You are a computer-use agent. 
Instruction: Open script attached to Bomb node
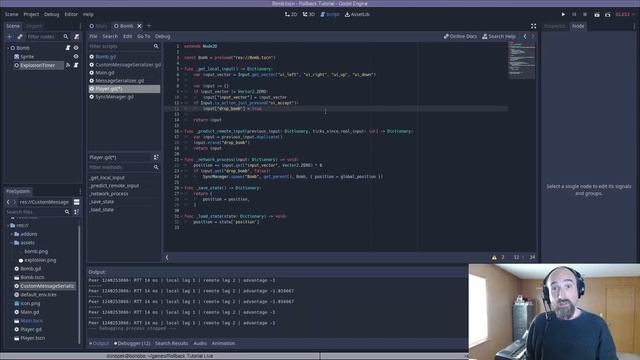click(x=68, y=48)
